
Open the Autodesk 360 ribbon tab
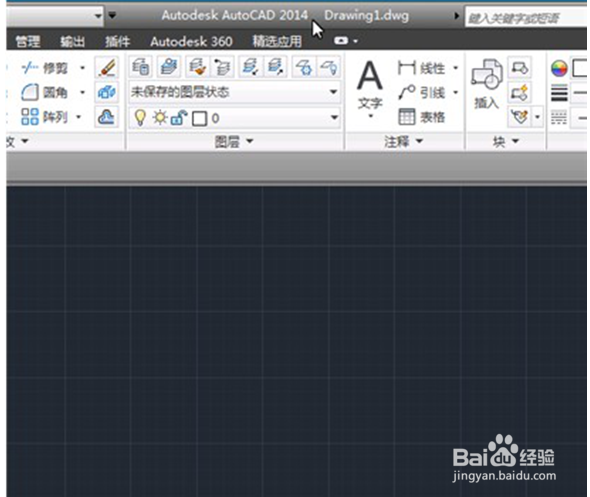pos(191,41)
